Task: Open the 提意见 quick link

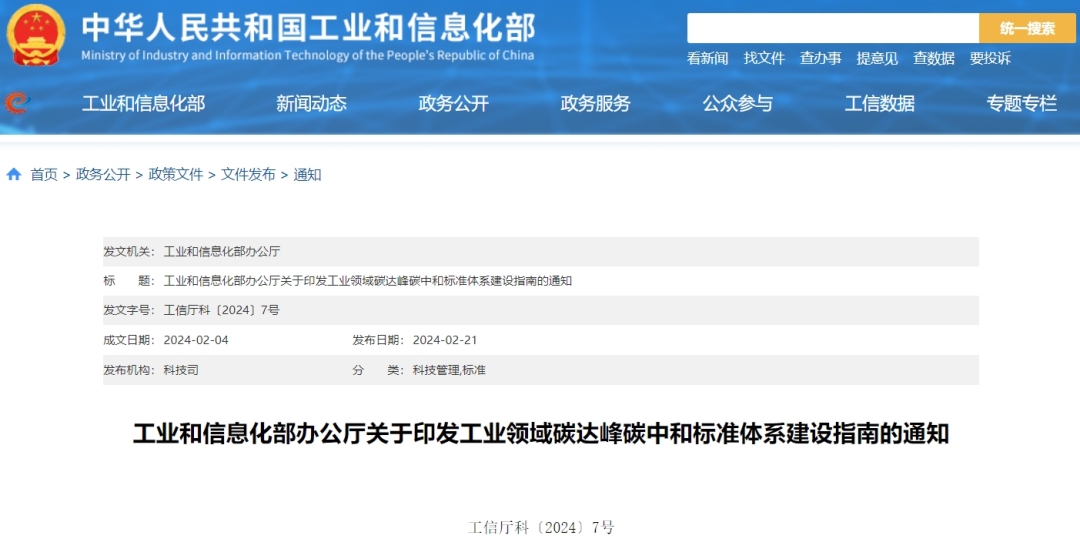Action: pos(877,58)
